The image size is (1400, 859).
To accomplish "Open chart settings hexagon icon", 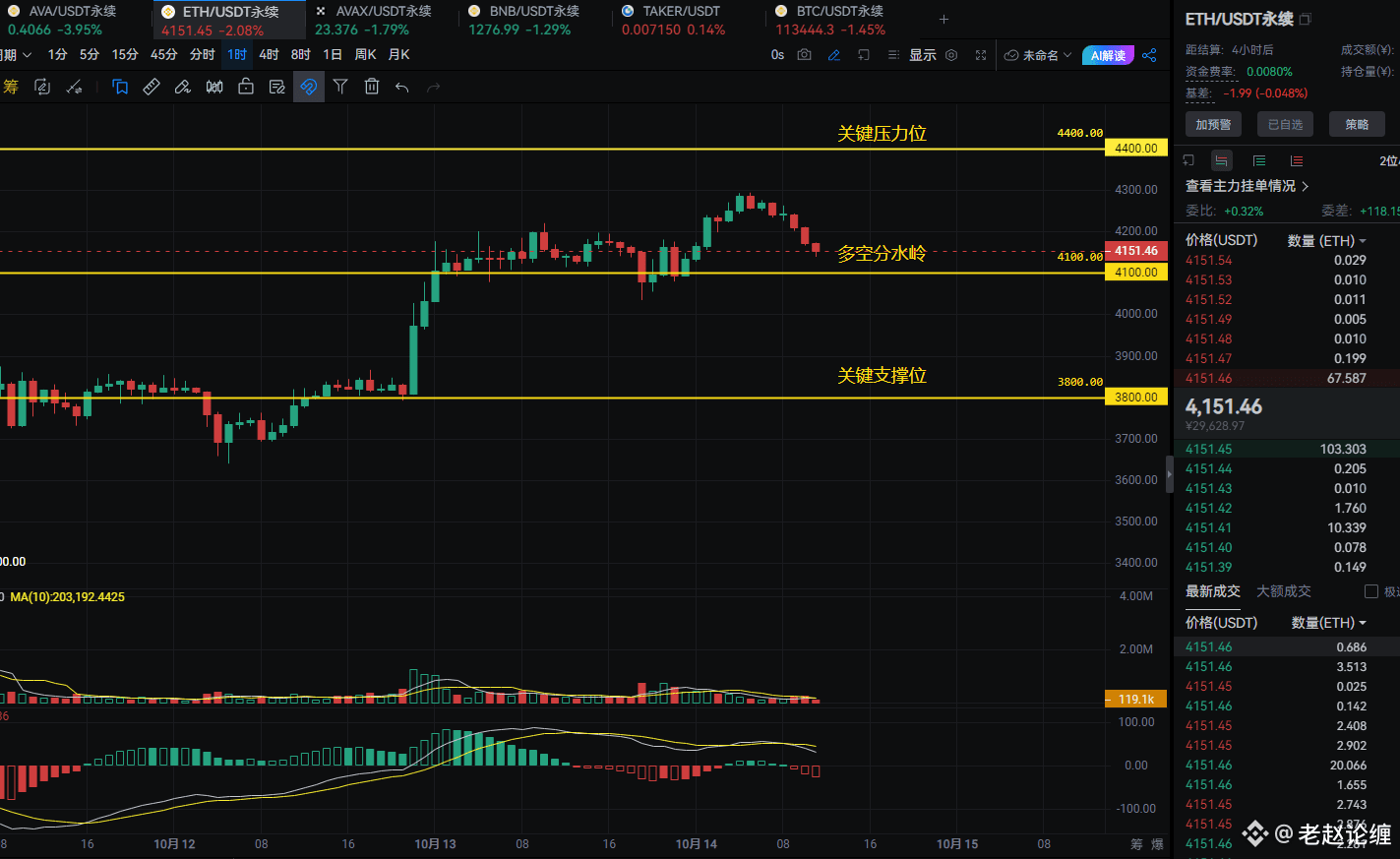I will coord(951,55).
